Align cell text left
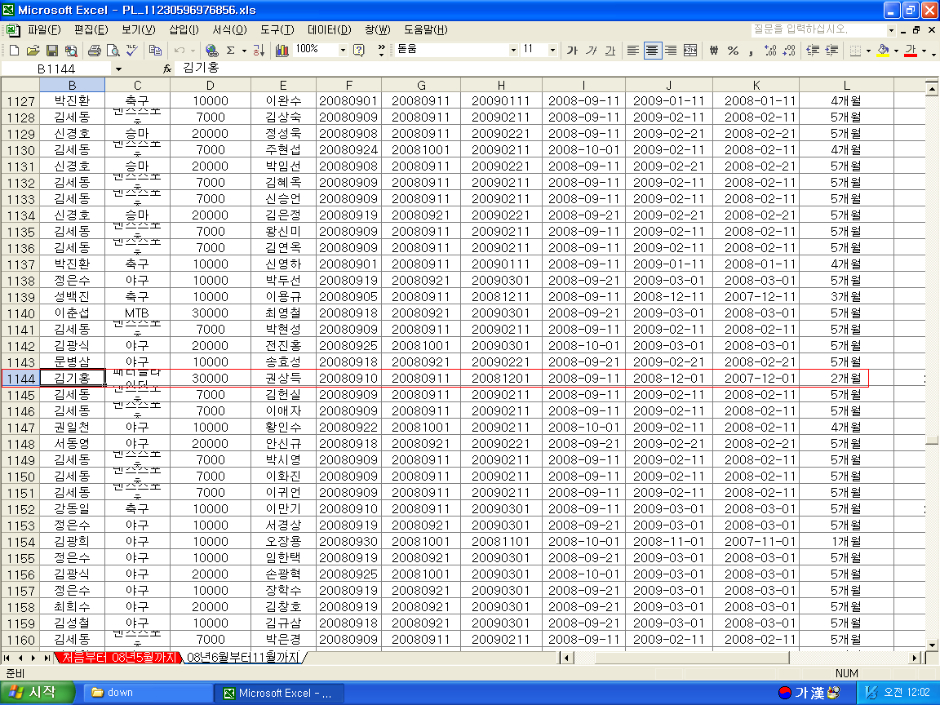Viewport: 940px width, 705px height. [633, 50]
